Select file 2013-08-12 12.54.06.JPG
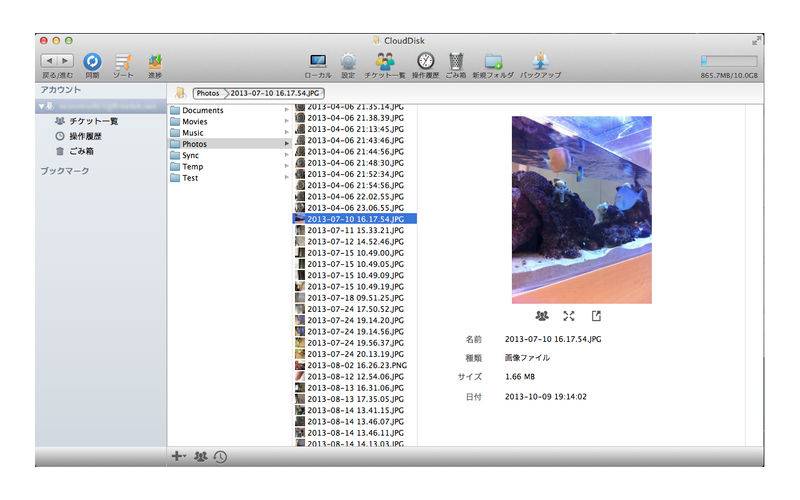800x500 pixels. [x=355, y=377]
